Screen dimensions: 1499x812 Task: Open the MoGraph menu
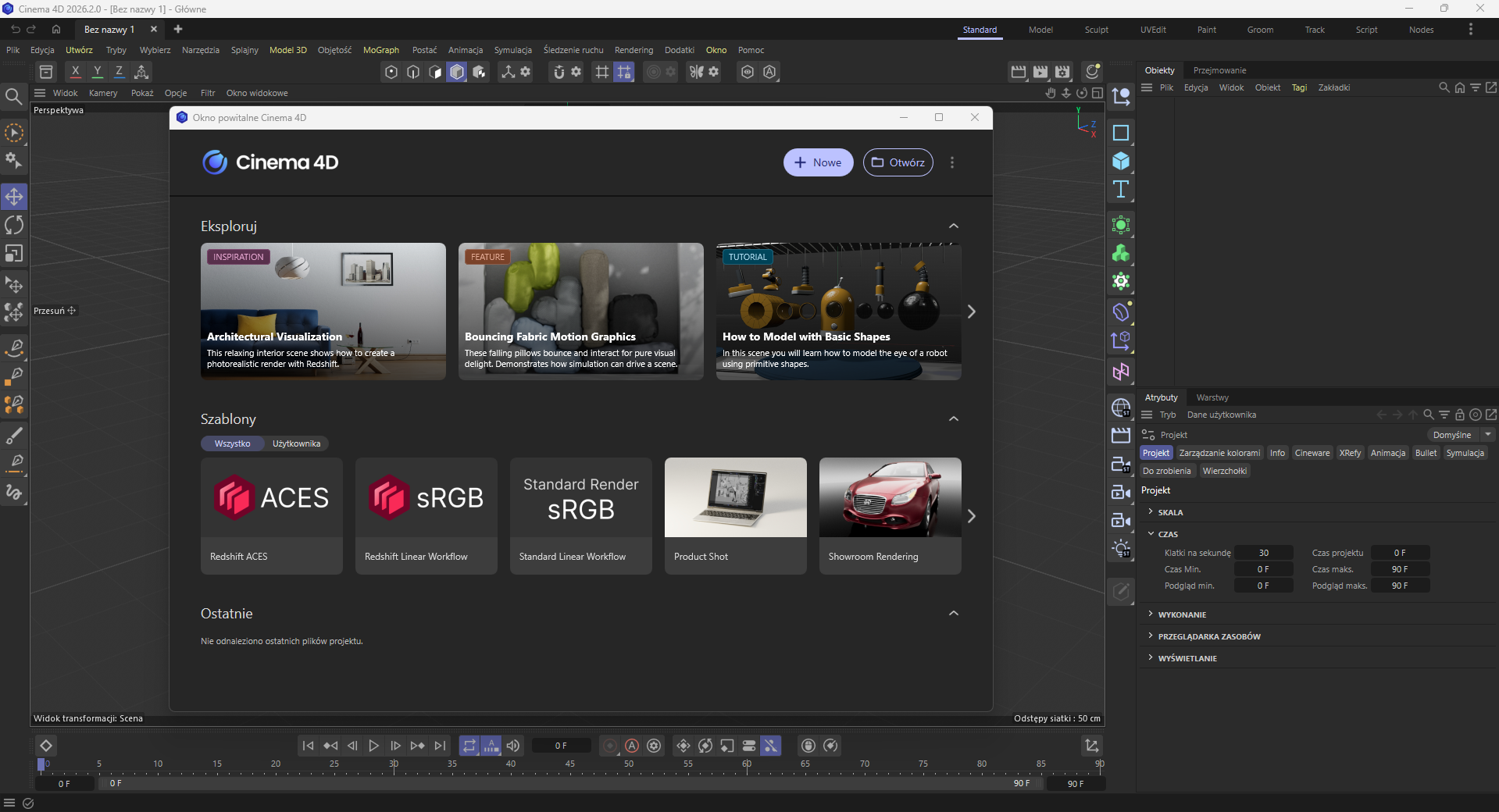point(381,50)
